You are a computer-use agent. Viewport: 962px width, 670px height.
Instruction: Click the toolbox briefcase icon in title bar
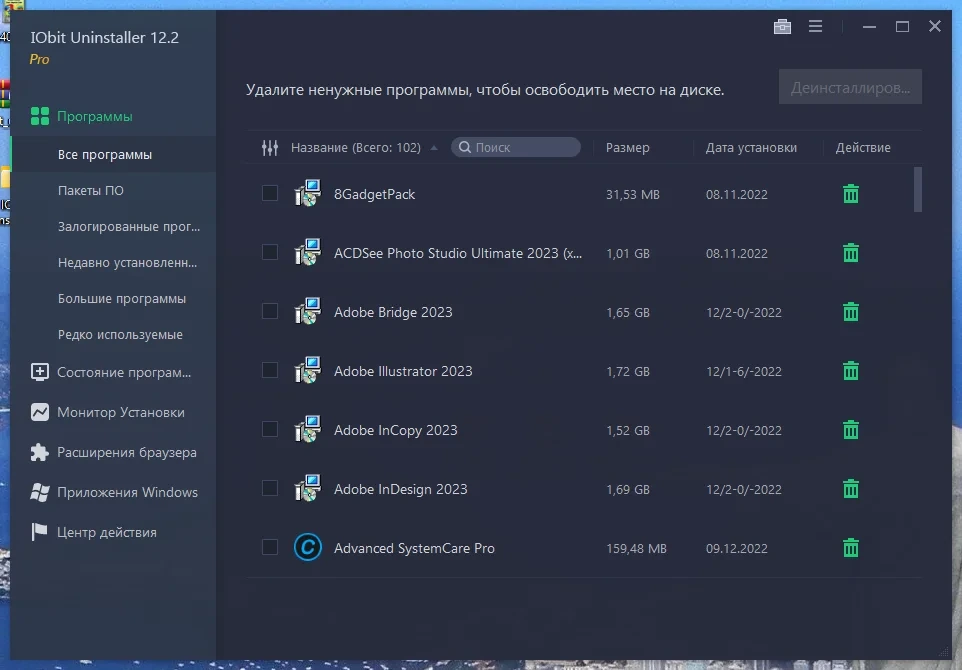click(782, 26)
